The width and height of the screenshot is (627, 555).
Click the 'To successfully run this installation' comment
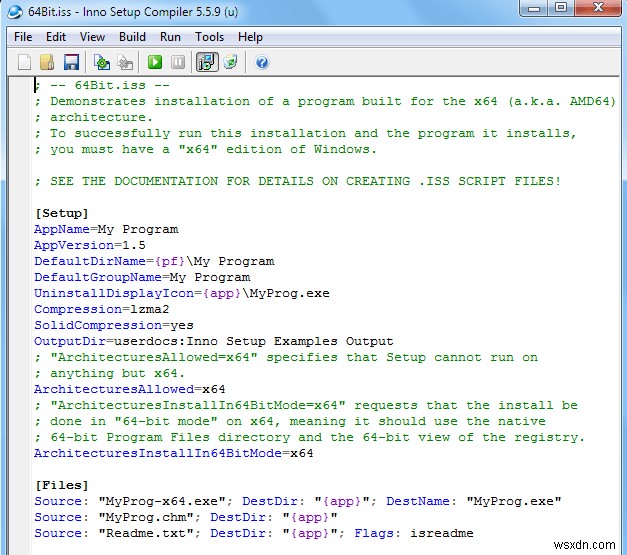(306, 134)
